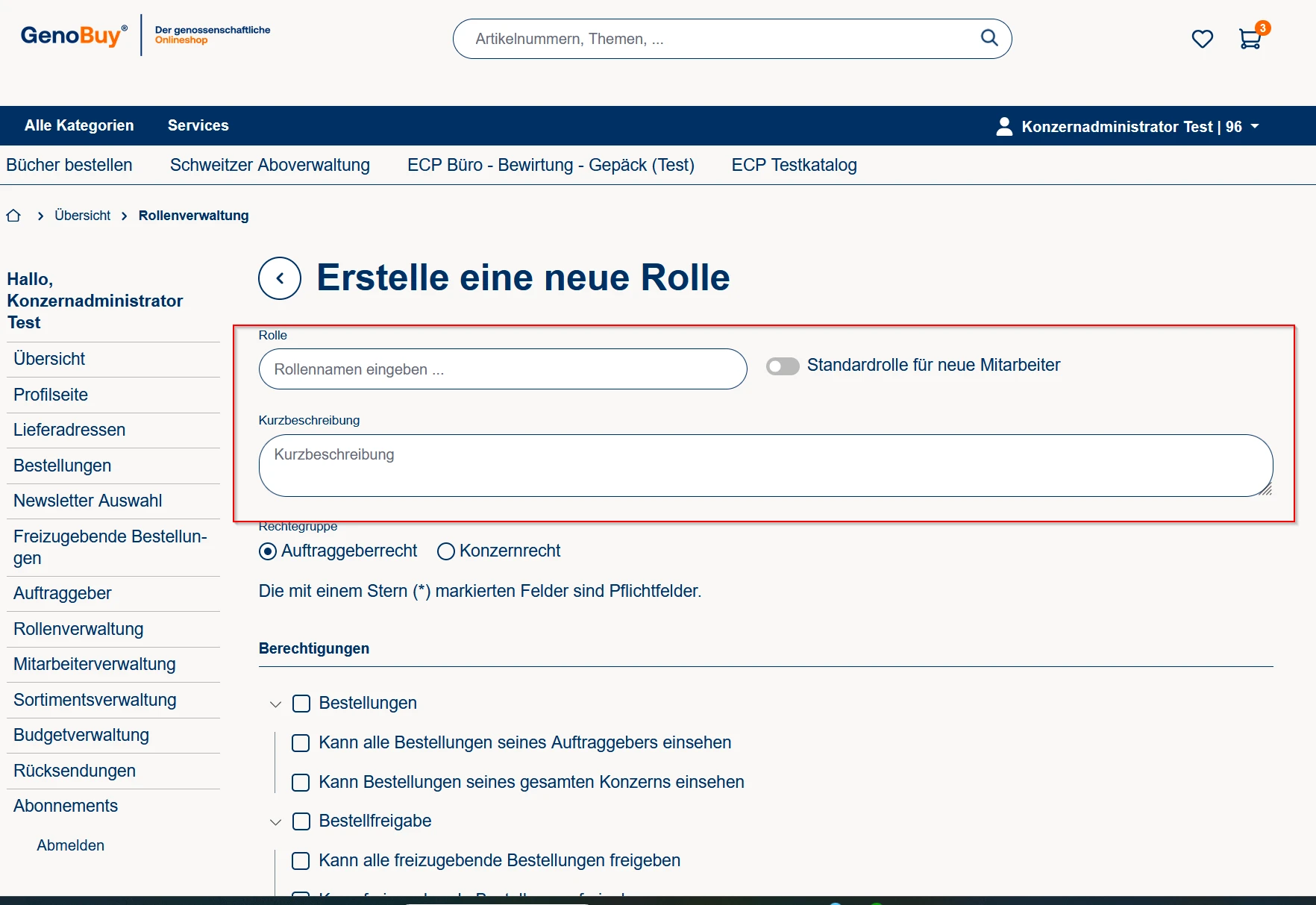Collapse the Bestellfreigabe permission group

[275, 822]
